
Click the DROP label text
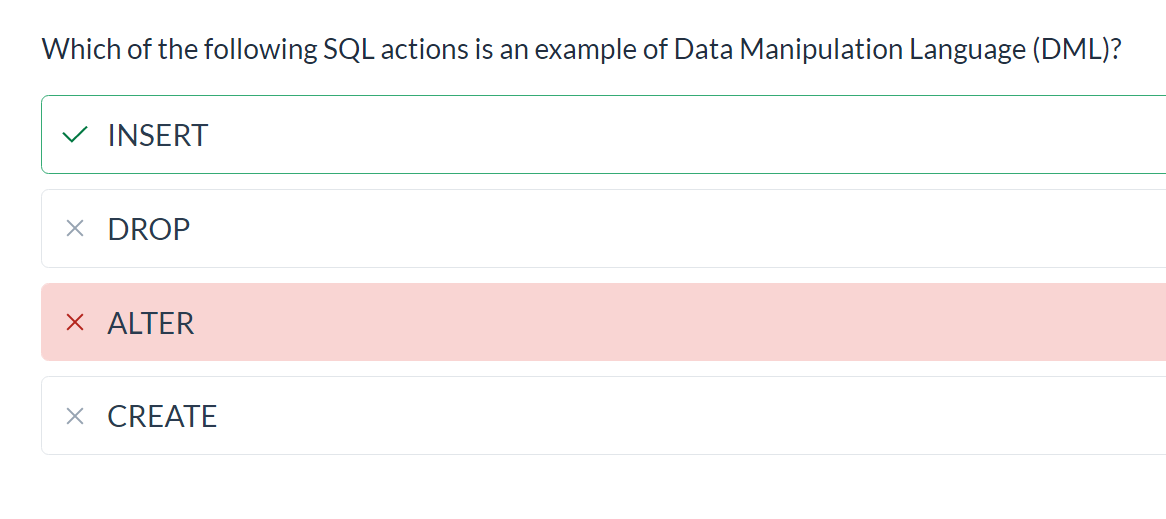pyautogui.click(x=149, y=229)
